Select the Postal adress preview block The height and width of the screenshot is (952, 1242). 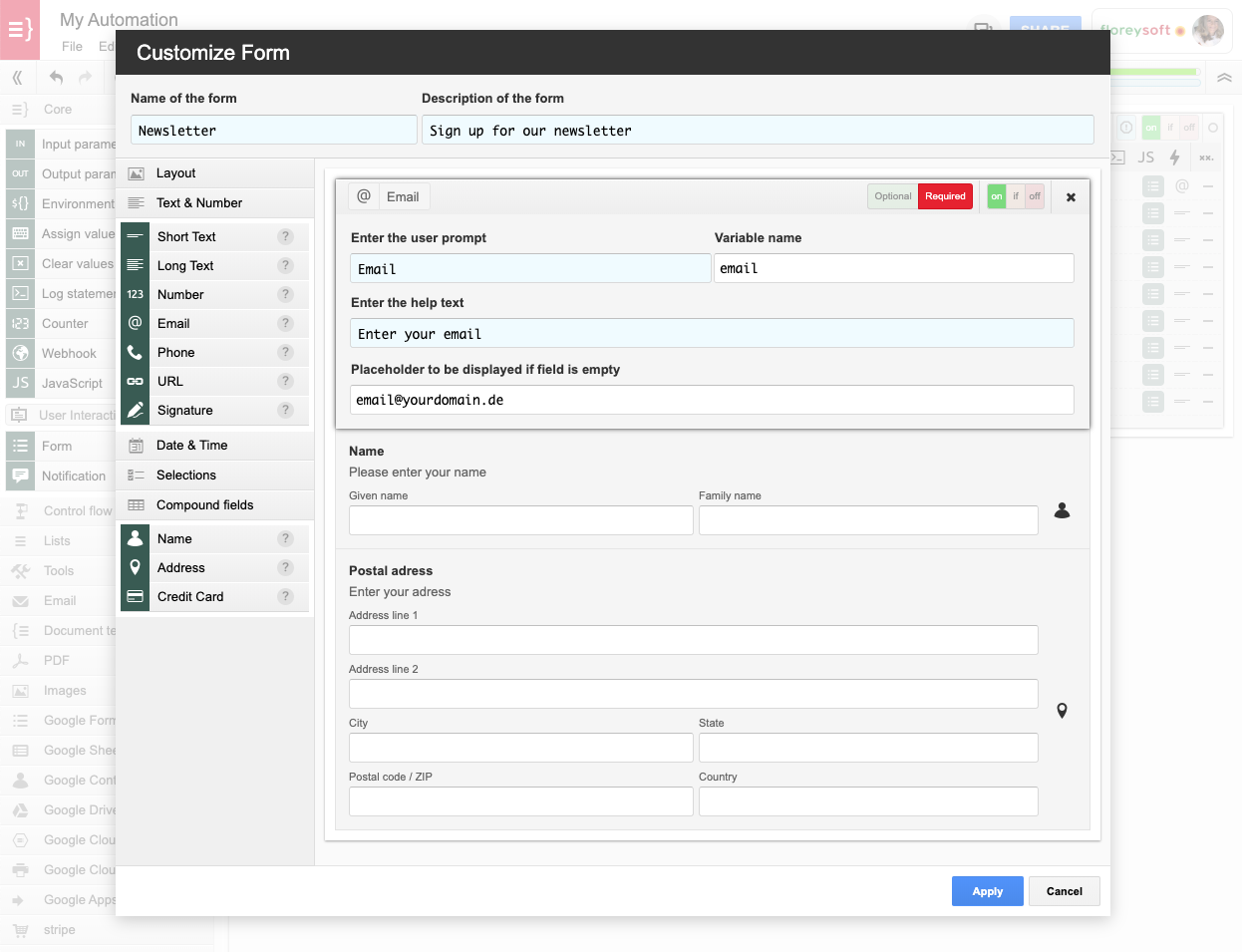pyautogui.click(x=713, y=690)
